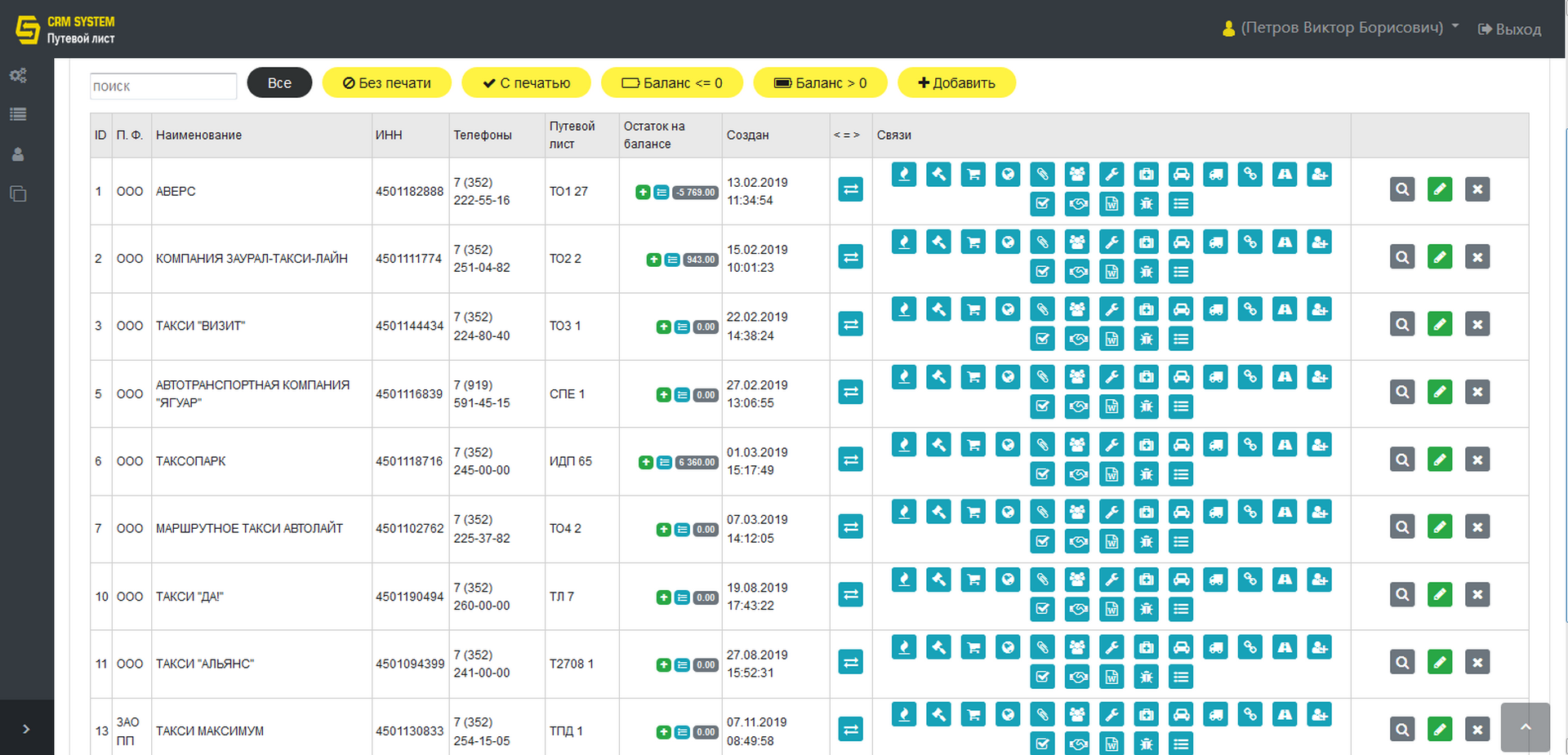This screenshot has width=1568, height=755.
Task: Click the checkbox-style tasks icon in the АВЕРС row
Action: pos(1042,204)
